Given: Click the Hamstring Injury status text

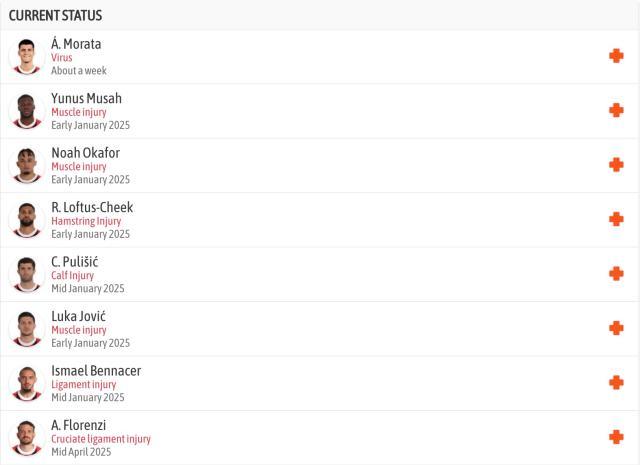Looking at the screenshot, I should (86, 221).
